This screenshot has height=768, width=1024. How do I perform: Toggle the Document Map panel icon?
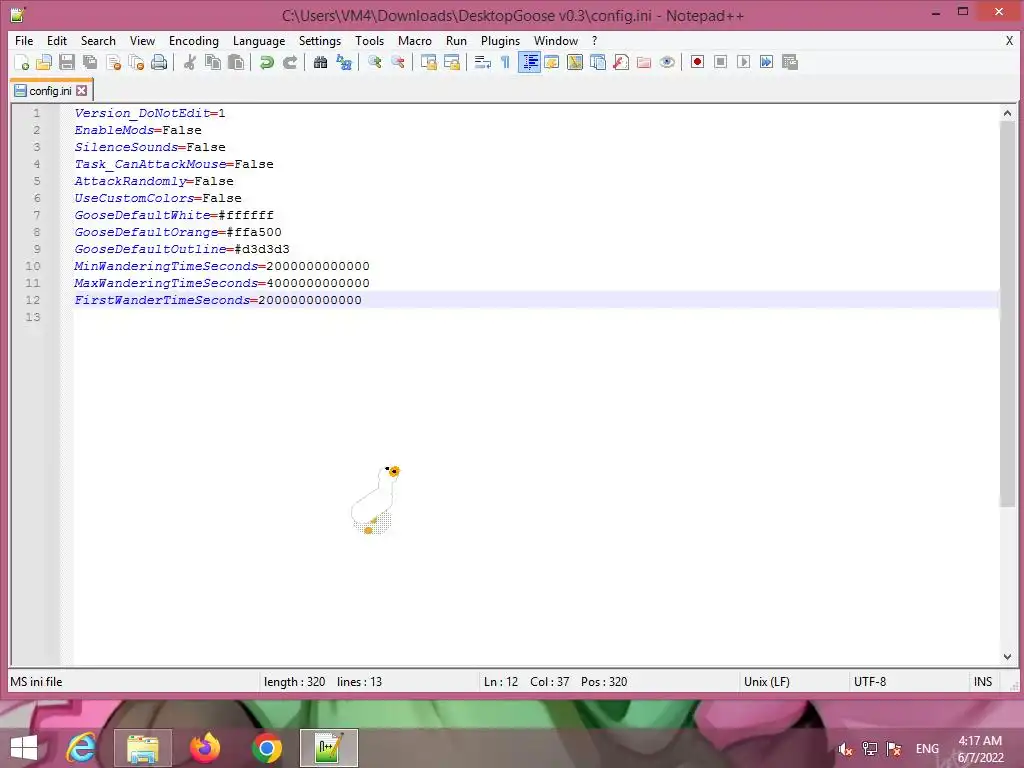pos(575,62)
